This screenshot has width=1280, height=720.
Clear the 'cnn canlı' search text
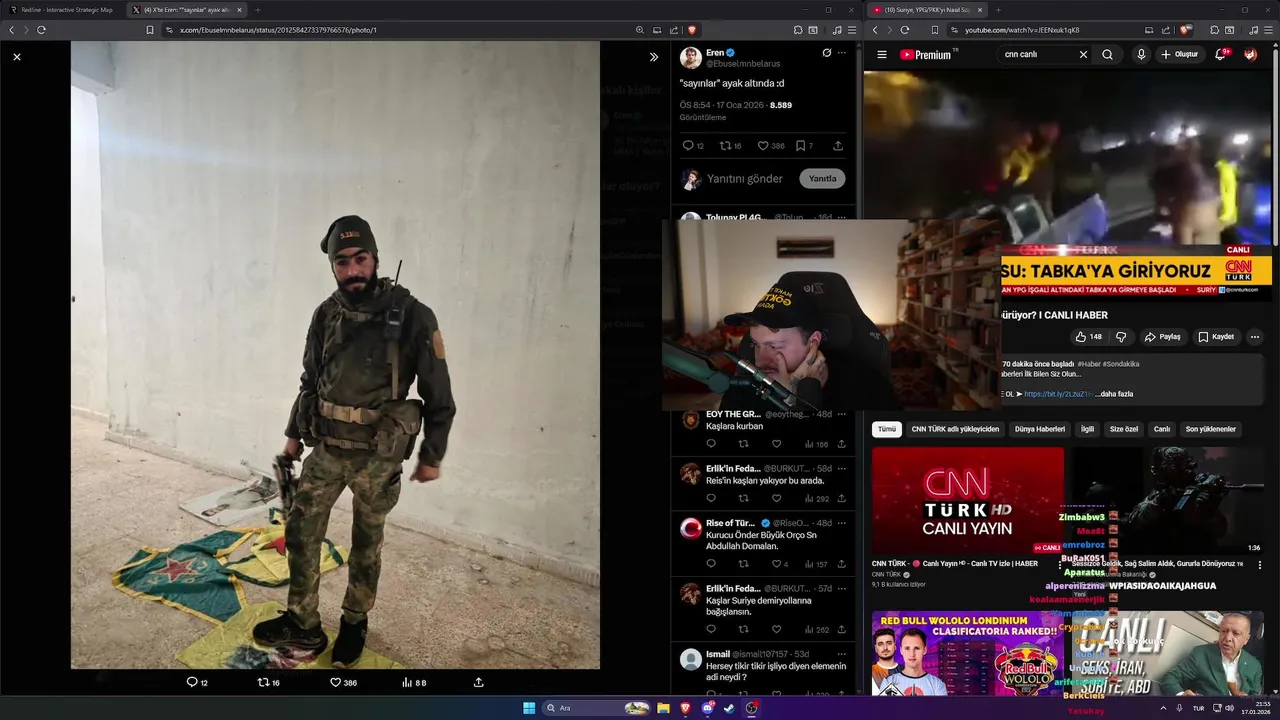coord(1083,55)
